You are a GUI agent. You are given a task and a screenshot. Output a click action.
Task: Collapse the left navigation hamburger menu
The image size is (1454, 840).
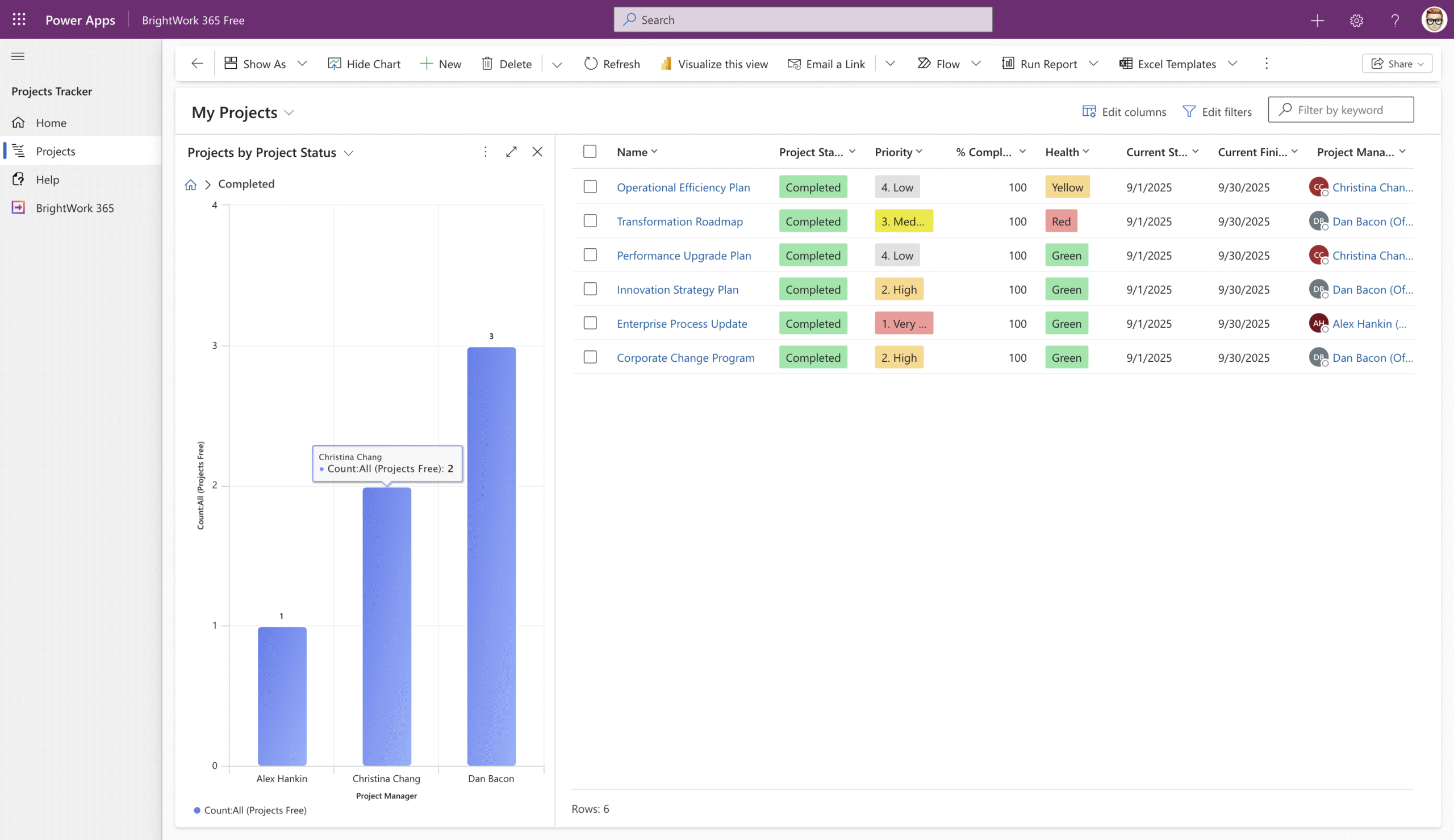point(18,56)
